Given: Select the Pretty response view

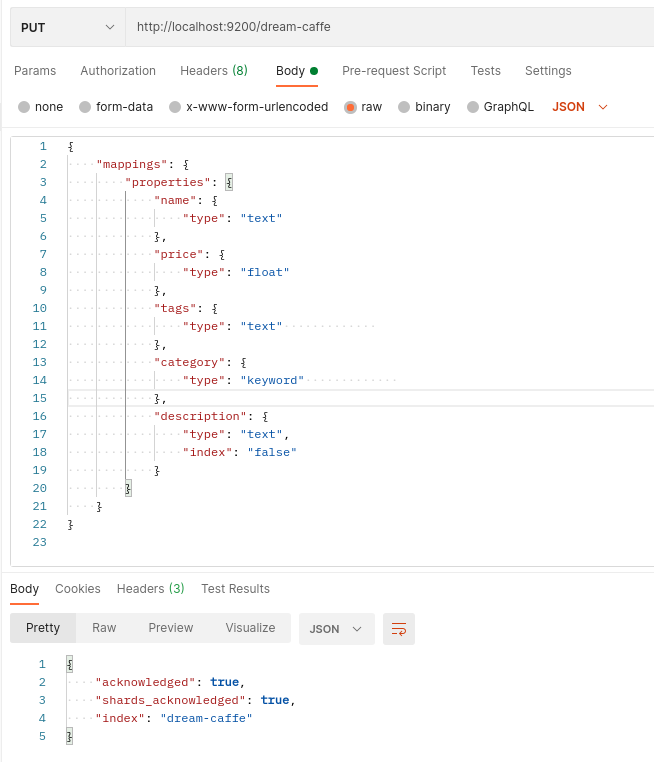Looking at the screenshot, I should point(43,628).
